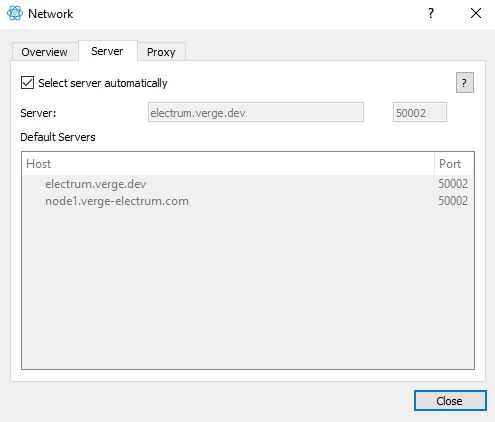Click the Server host field electrum.verge.dev
Image resolution: width=495 pixels, height=422 pixels.
(x=256, y=112)
